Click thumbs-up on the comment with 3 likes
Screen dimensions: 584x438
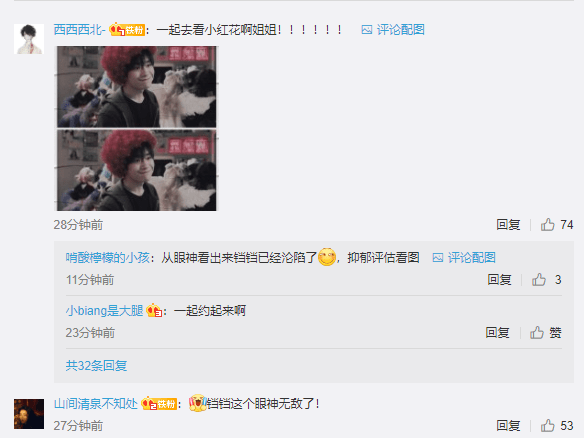coord(539,279)
